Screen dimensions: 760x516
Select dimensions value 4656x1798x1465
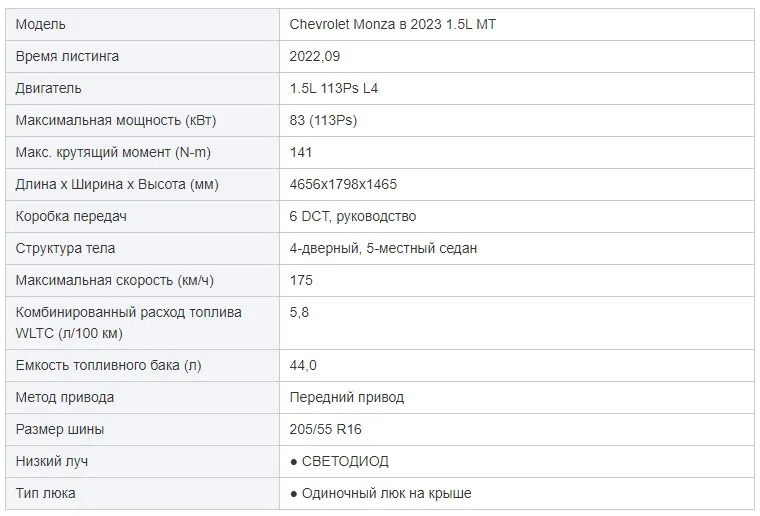tap(343, 184)
